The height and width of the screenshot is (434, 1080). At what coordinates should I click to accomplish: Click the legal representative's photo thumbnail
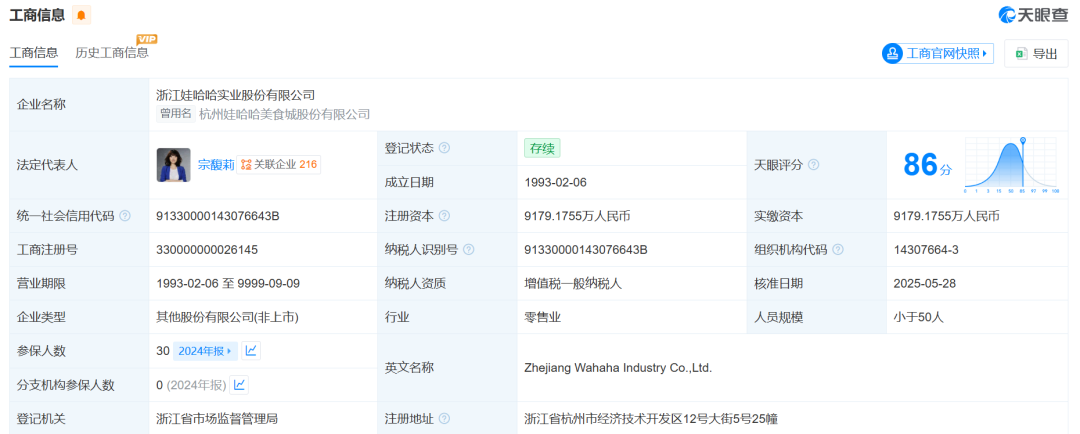click(173, 165)
